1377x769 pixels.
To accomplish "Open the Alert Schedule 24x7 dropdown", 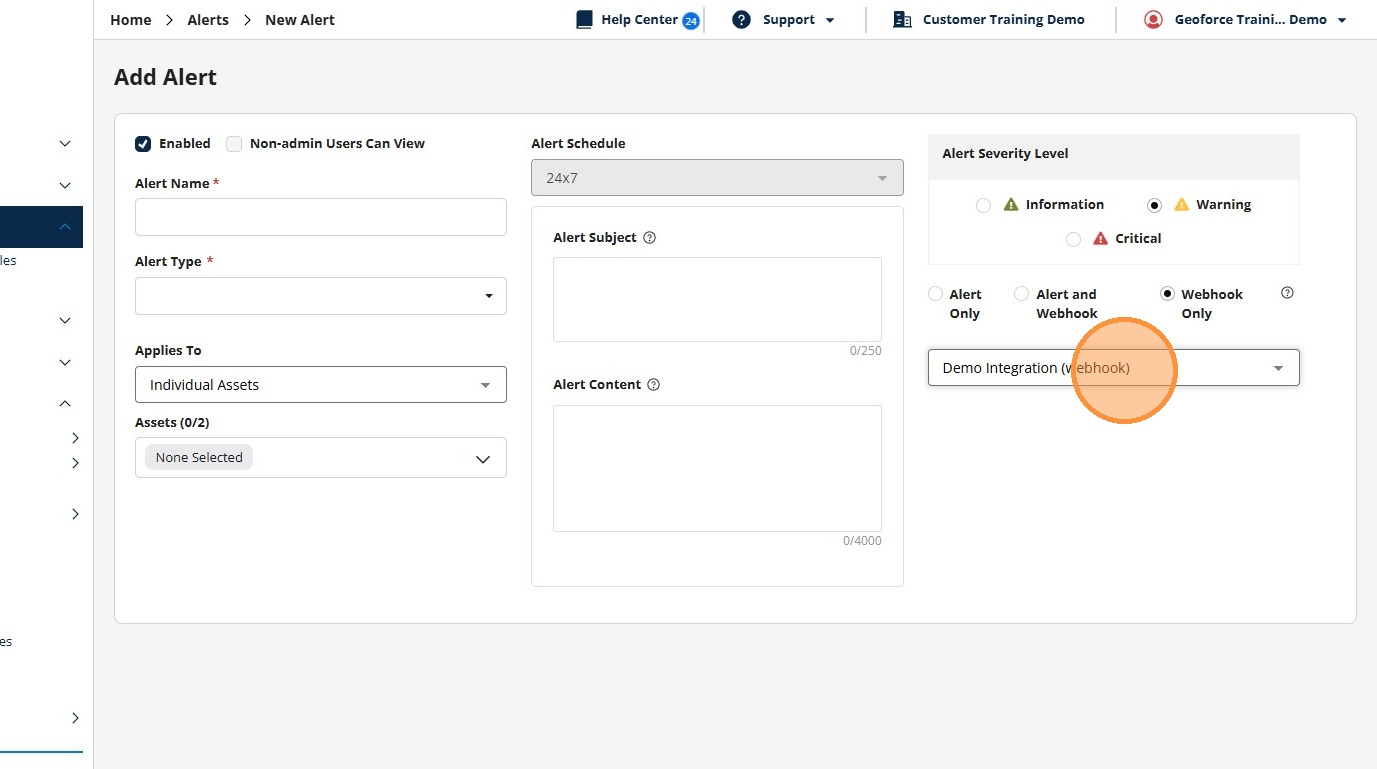I will [x=717, y=178].
